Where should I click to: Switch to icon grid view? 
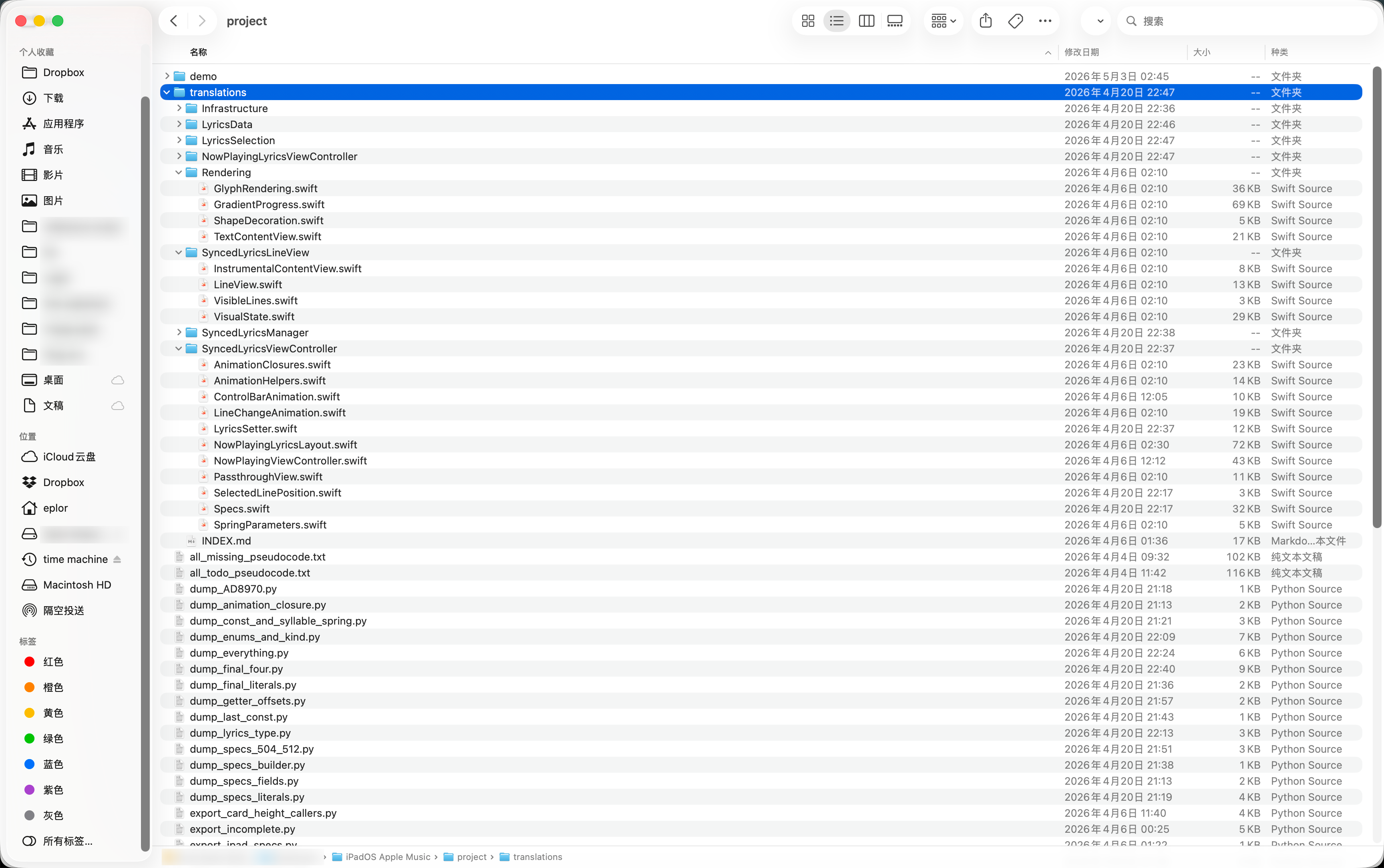(x=808, y=21)
